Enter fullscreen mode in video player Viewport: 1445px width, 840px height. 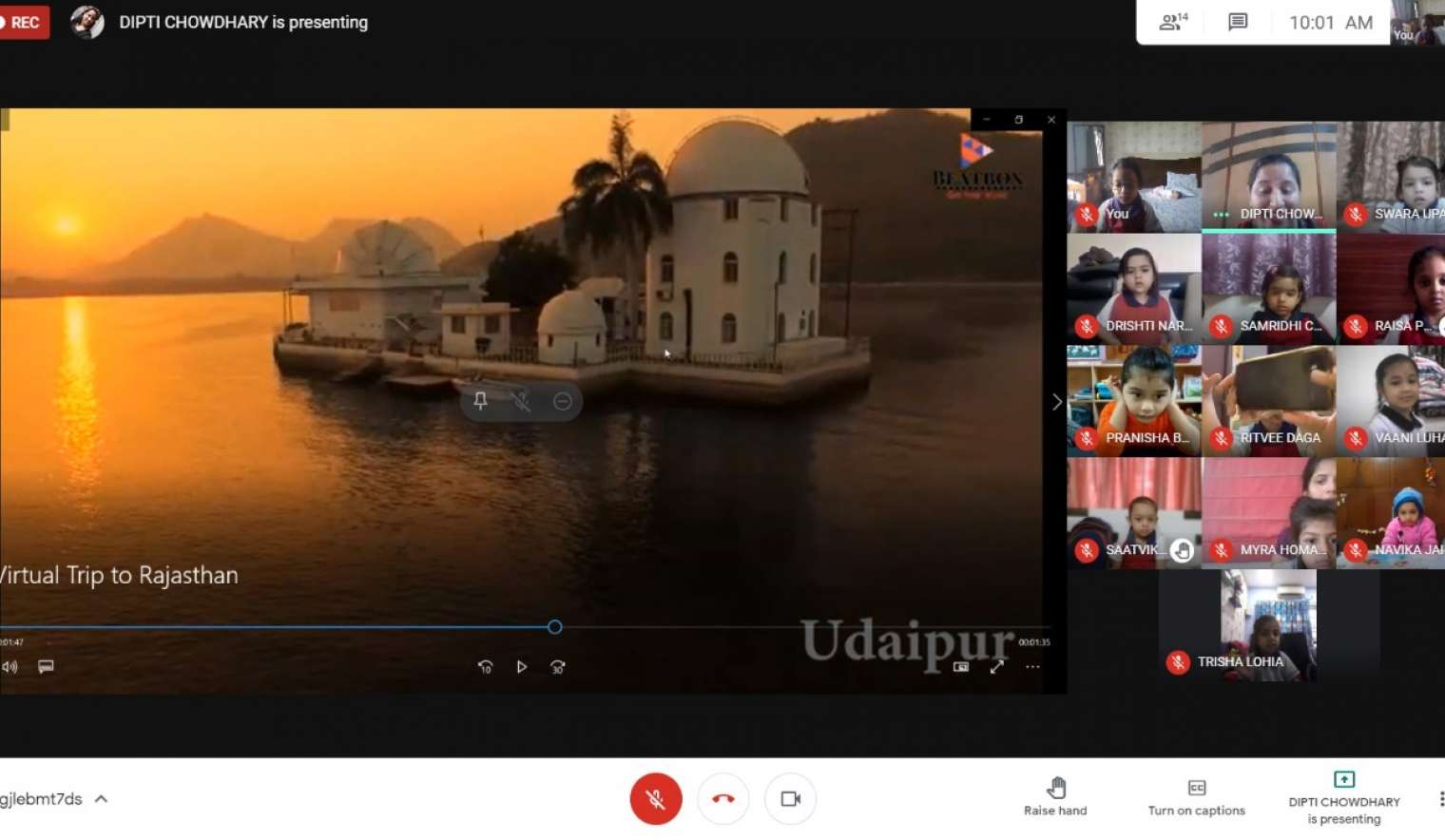pyautogui.click(x=996, y=667)
